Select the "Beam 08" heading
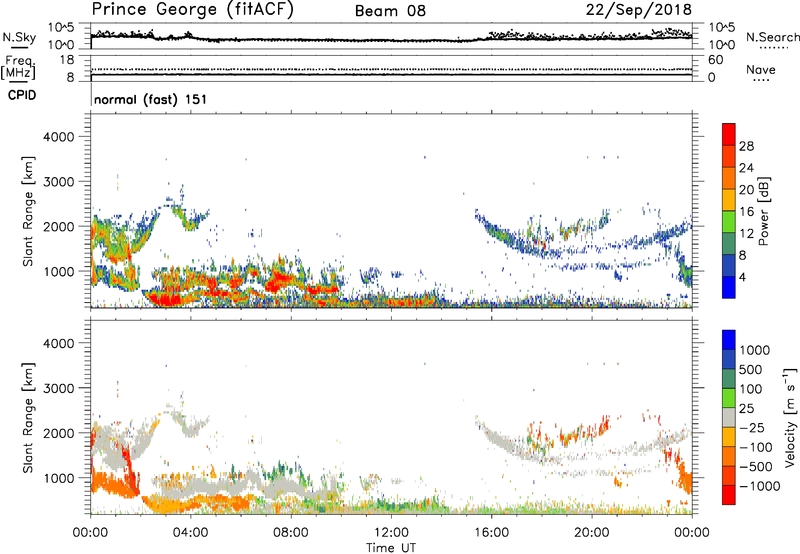Image resolution: width=800 pixels, height=554 pixels. coord(390,11)
